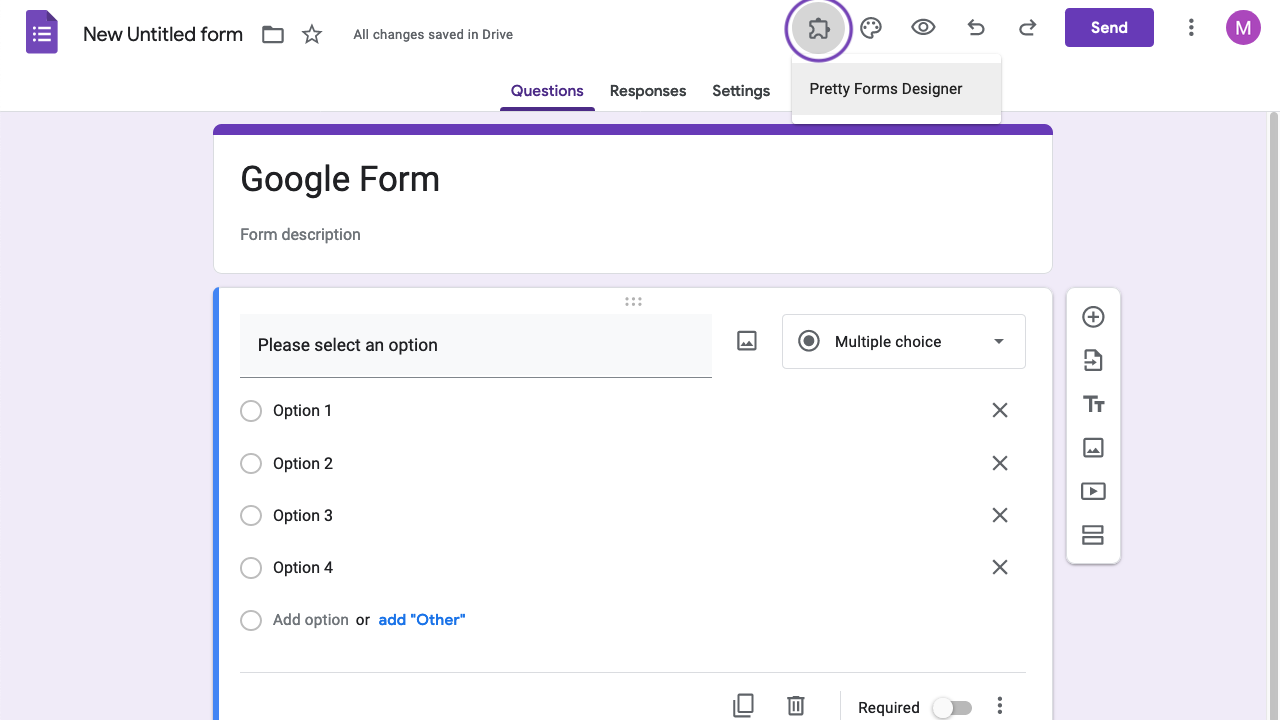The image size is (1280, 720).
Task: Select Option 4 radio button
Action: (251, 568)
